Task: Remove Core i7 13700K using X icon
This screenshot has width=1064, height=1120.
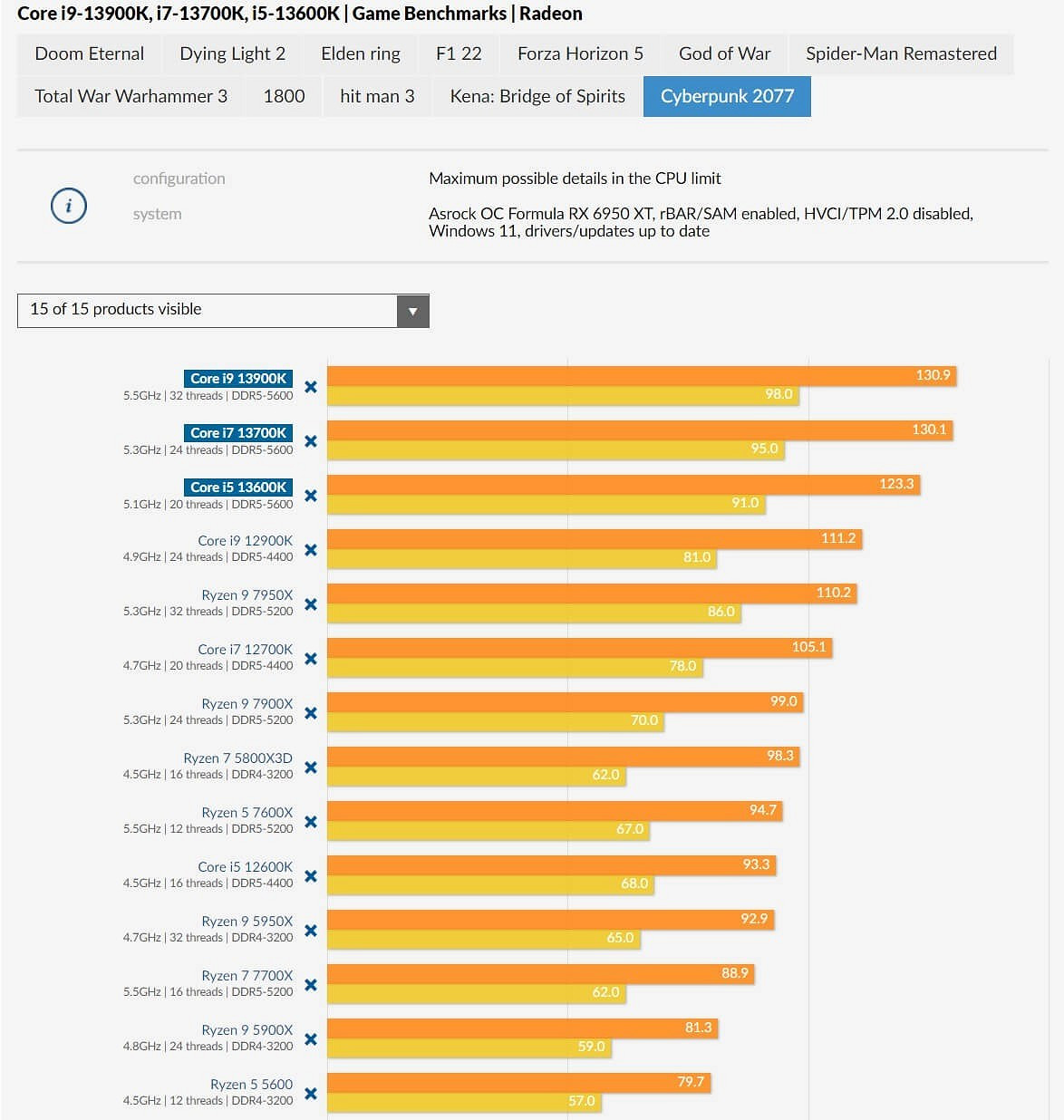Action: tap(311, 441)
